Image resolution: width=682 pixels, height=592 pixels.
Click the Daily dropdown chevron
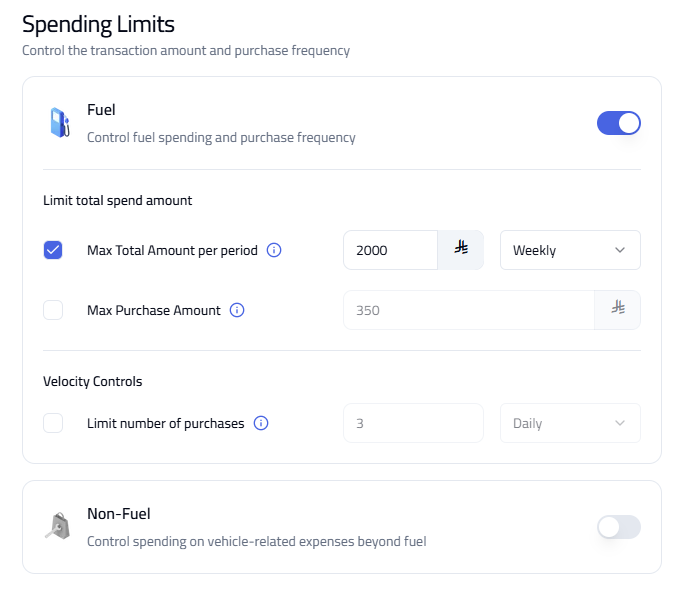point(620,423)
